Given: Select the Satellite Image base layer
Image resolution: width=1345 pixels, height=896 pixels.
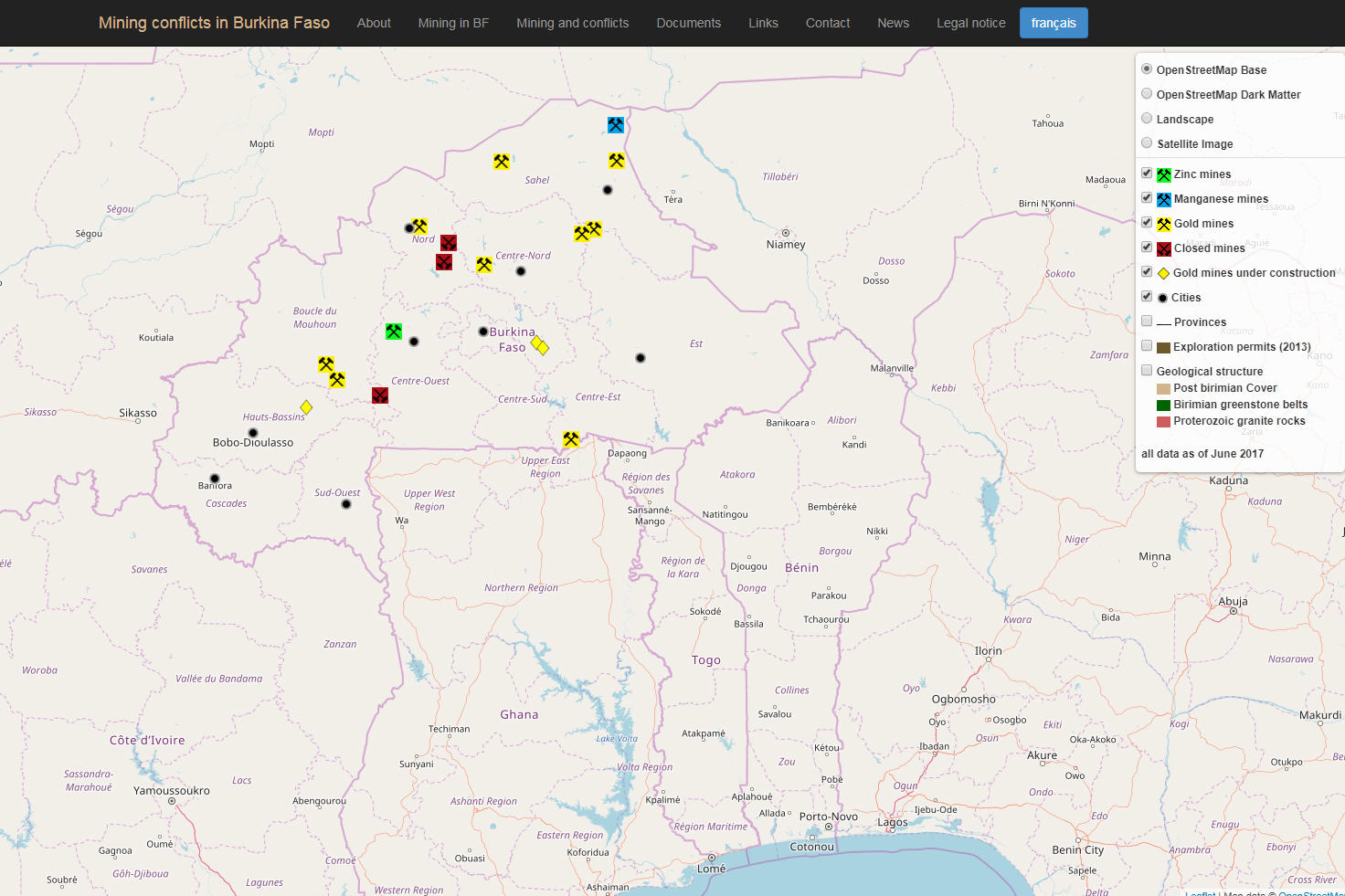Looking at the screenshot, I should pos(1147,143).
